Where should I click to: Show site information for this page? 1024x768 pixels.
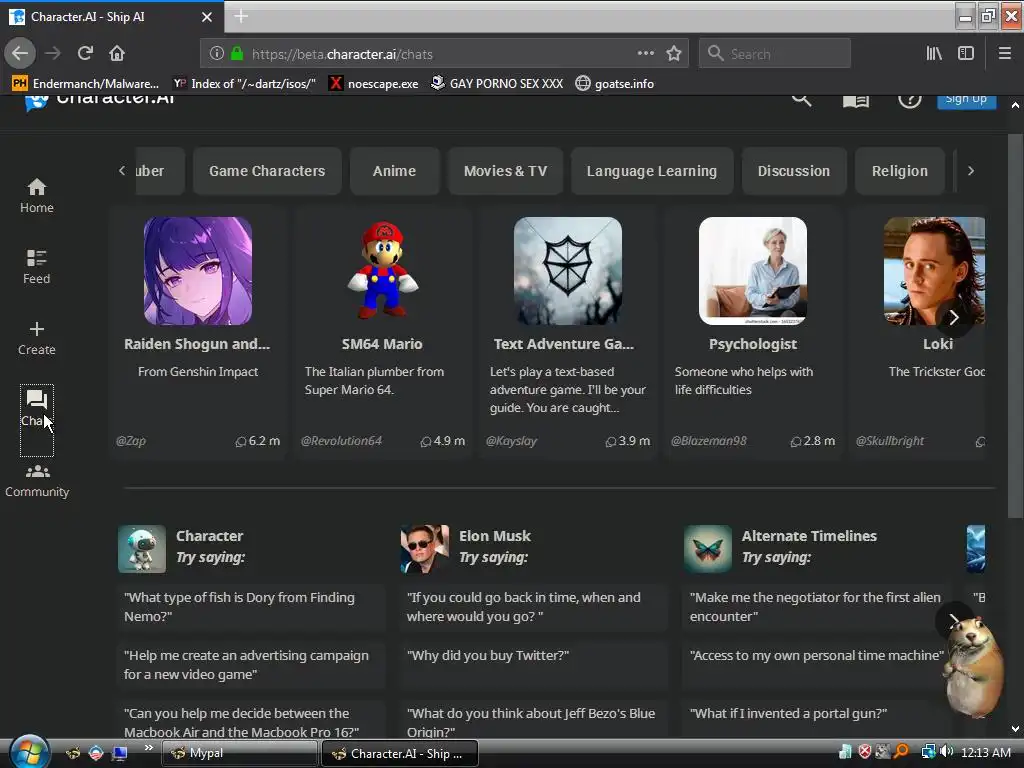[x=216, y=54]
